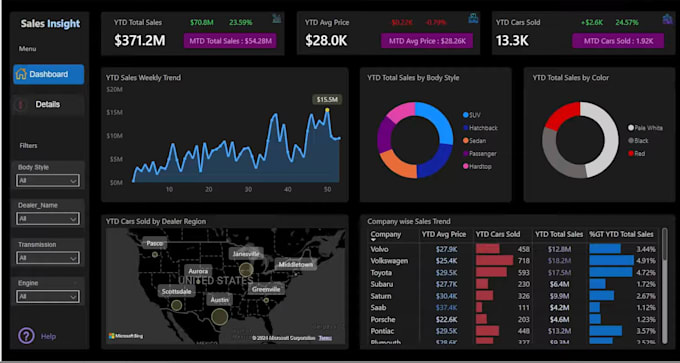The height and width of the screenshot is (363, 680).
Task: Select the Pontiac row in company table
Action: 513,331
